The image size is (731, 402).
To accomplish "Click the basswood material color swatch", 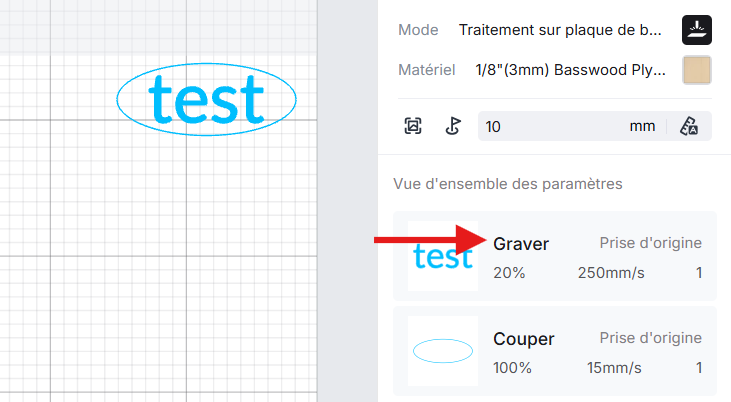I will coord(696,70).
